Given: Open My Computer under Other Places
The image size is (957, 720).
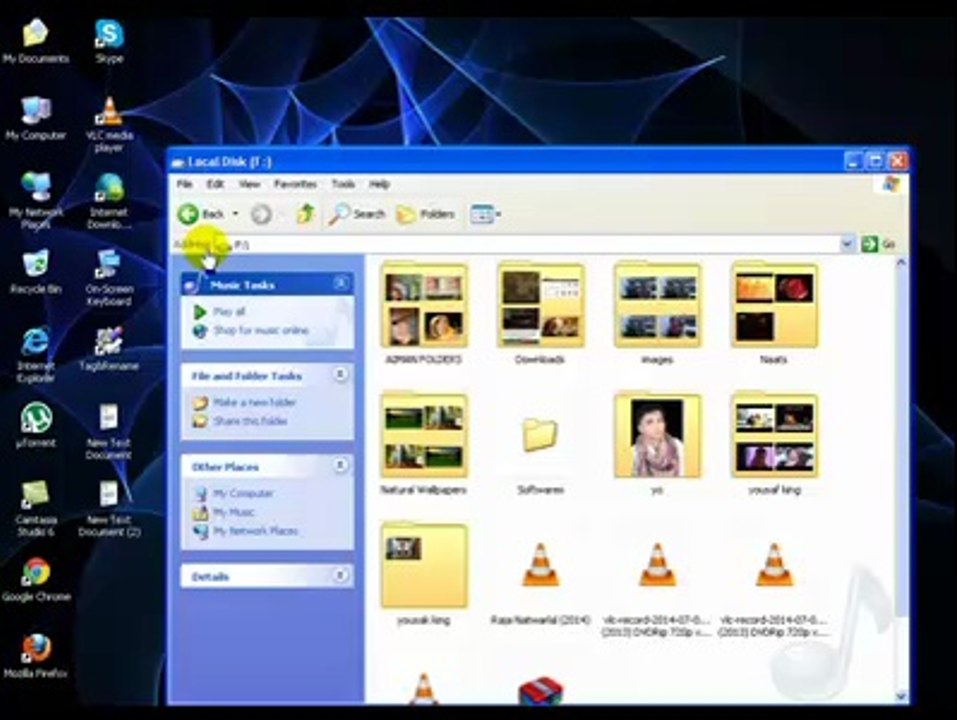Looking at the screenshot, I should (x=243, y=493).
